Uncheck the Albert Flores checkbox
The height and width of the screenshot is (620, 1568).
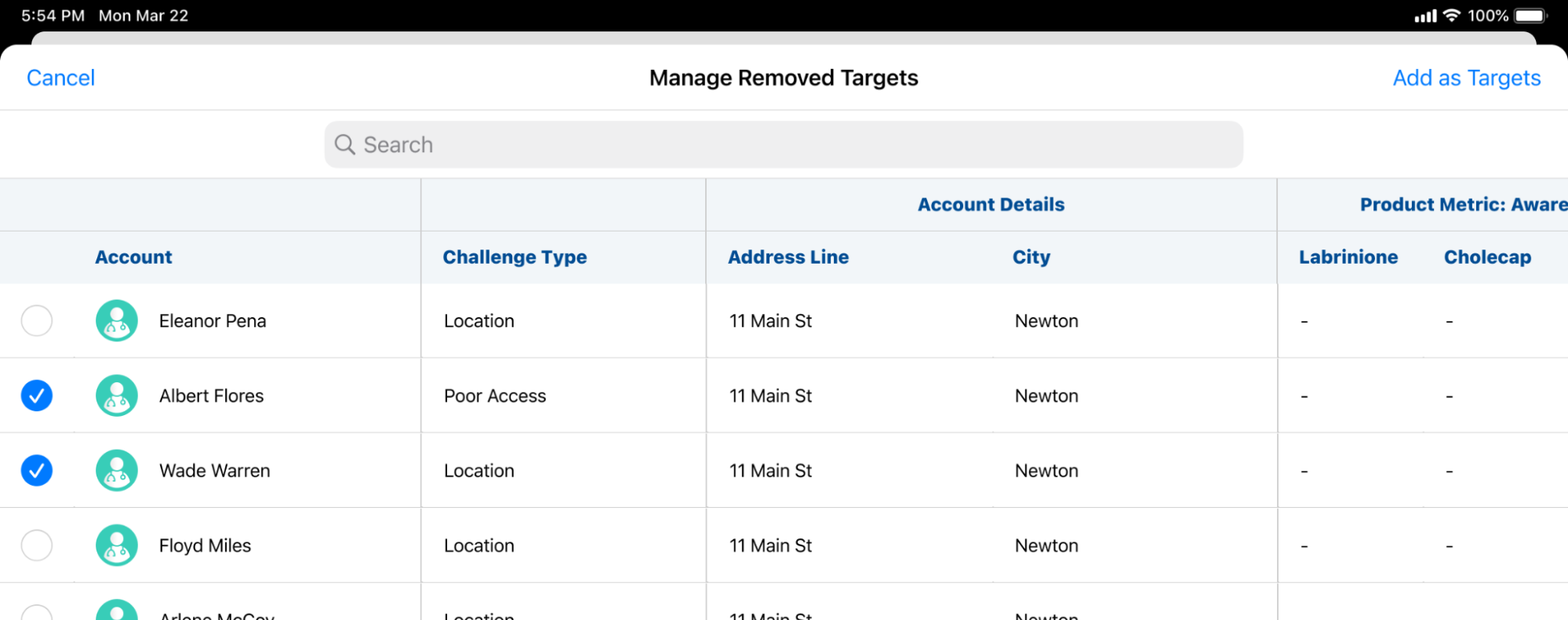point(37,396)
